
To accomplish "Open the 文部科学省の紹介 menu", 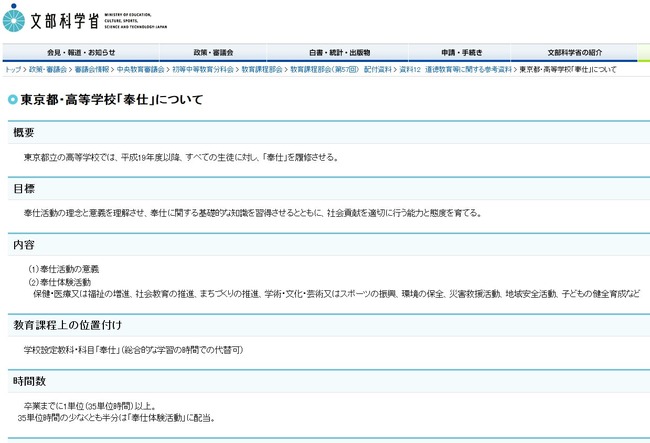I will pos(575,53).
